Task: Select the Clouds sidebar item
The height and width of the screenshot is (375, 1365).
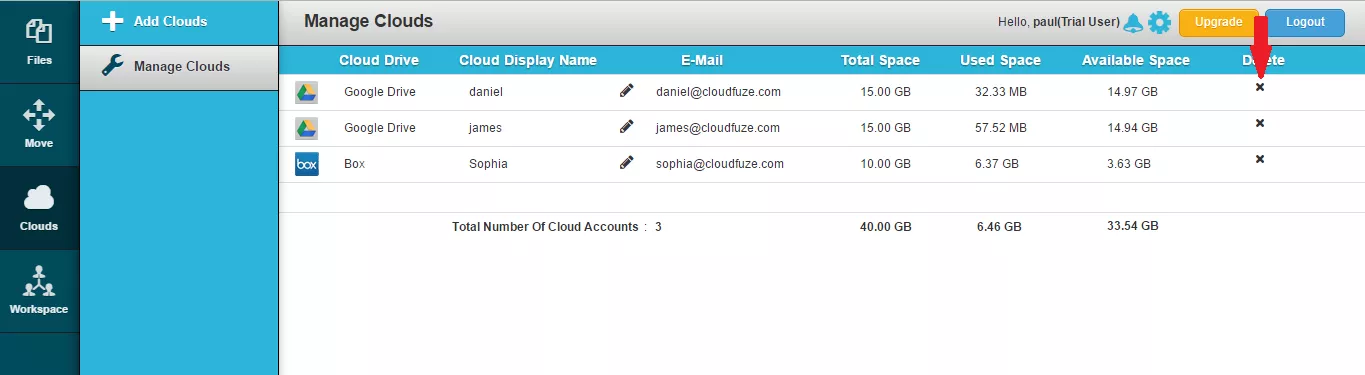Action: 39,208
